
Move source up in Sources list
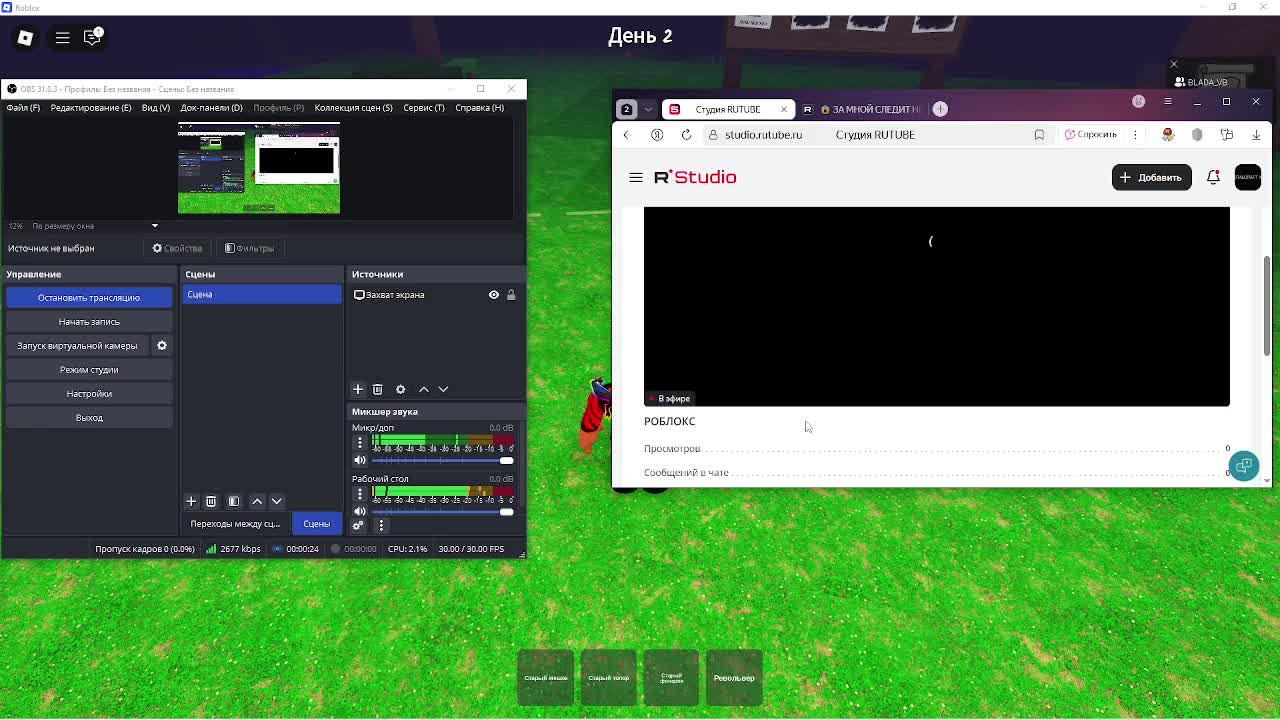[424, 389]
